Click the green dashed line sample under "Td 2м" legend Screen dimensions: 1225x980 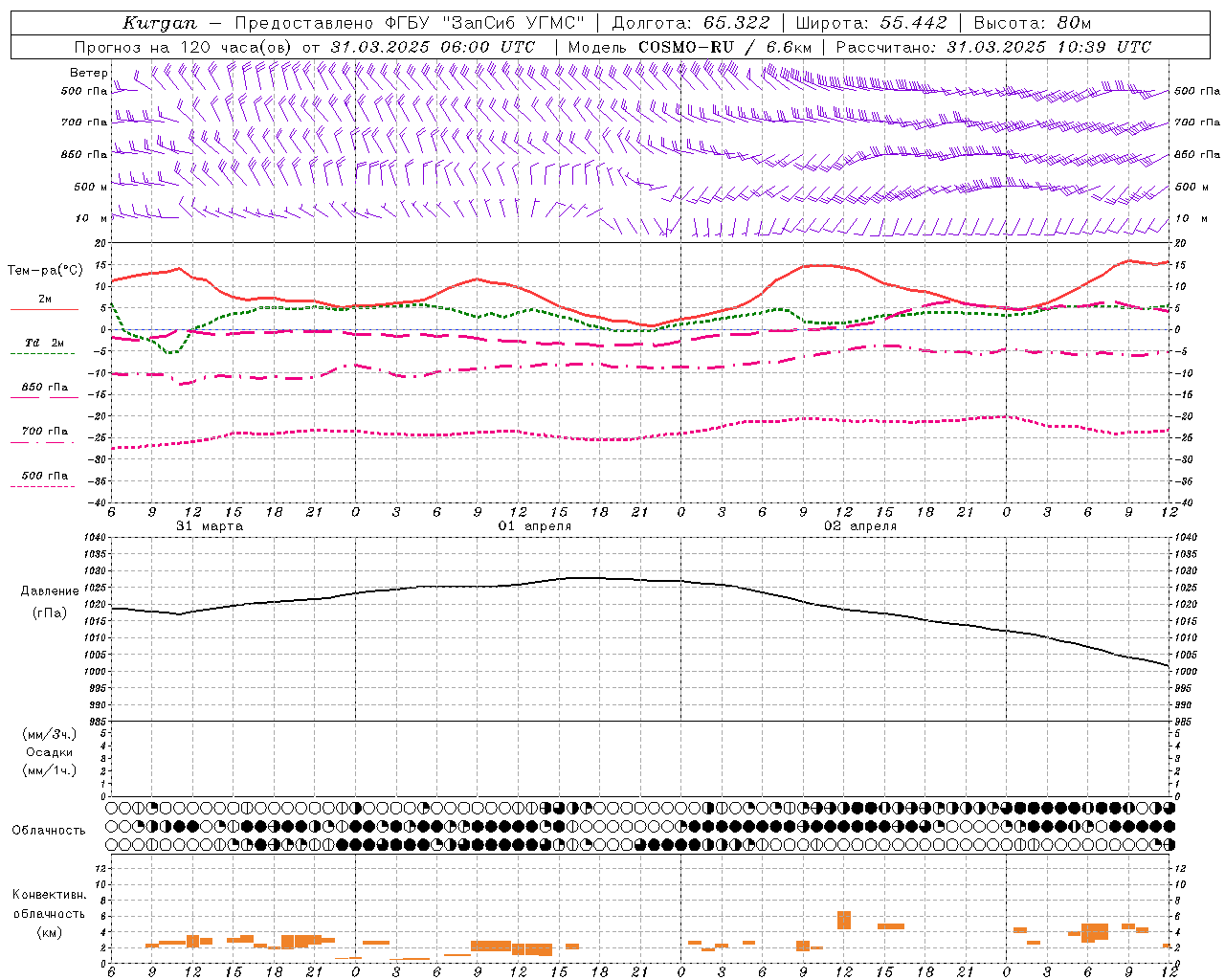pos(42,354)
